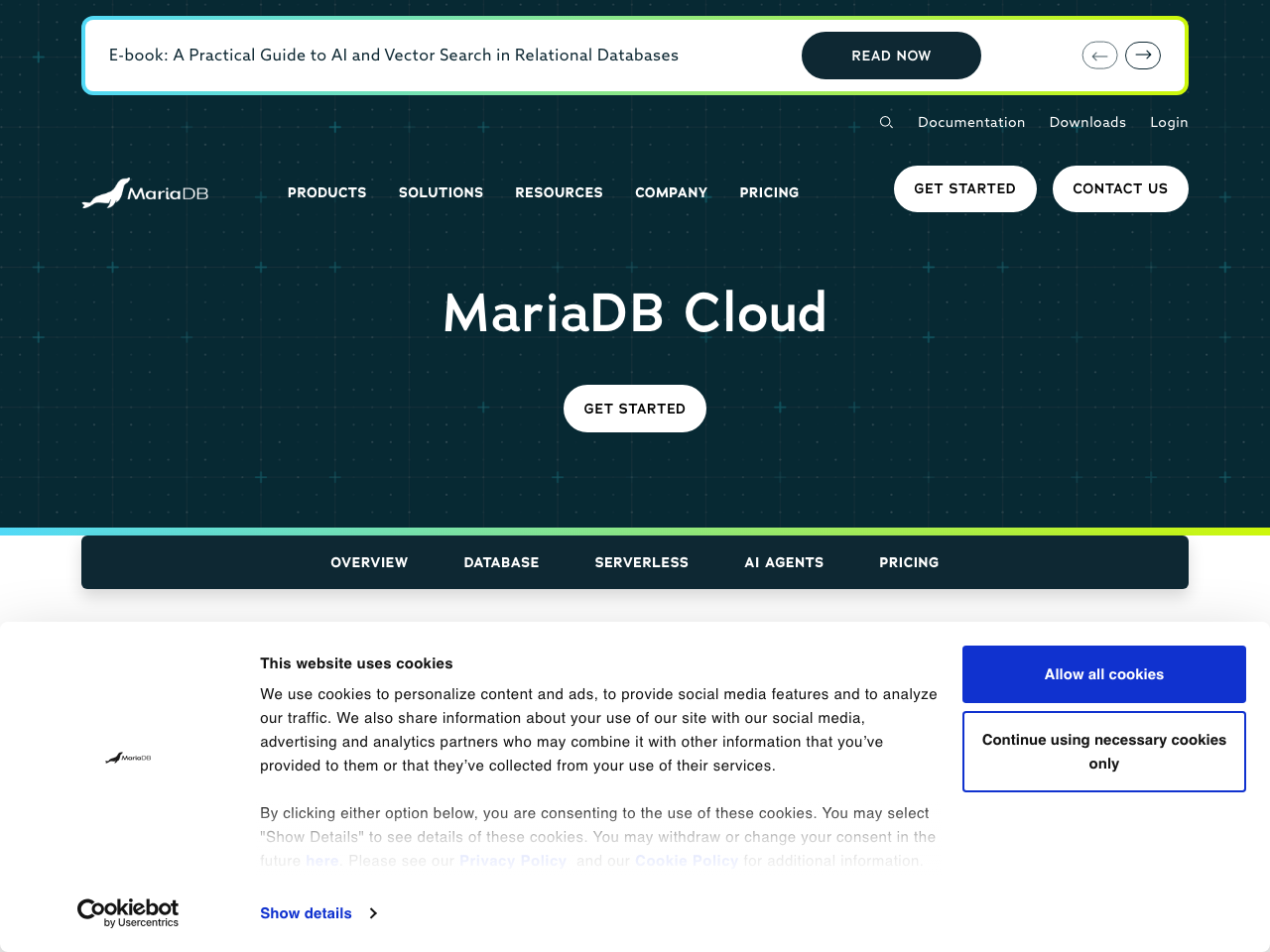Image resolution: width=1270 pixels, height=952 pixels.
Task: Open the search icon in the header
Action: pyautogui.click(x=884, y=122)
